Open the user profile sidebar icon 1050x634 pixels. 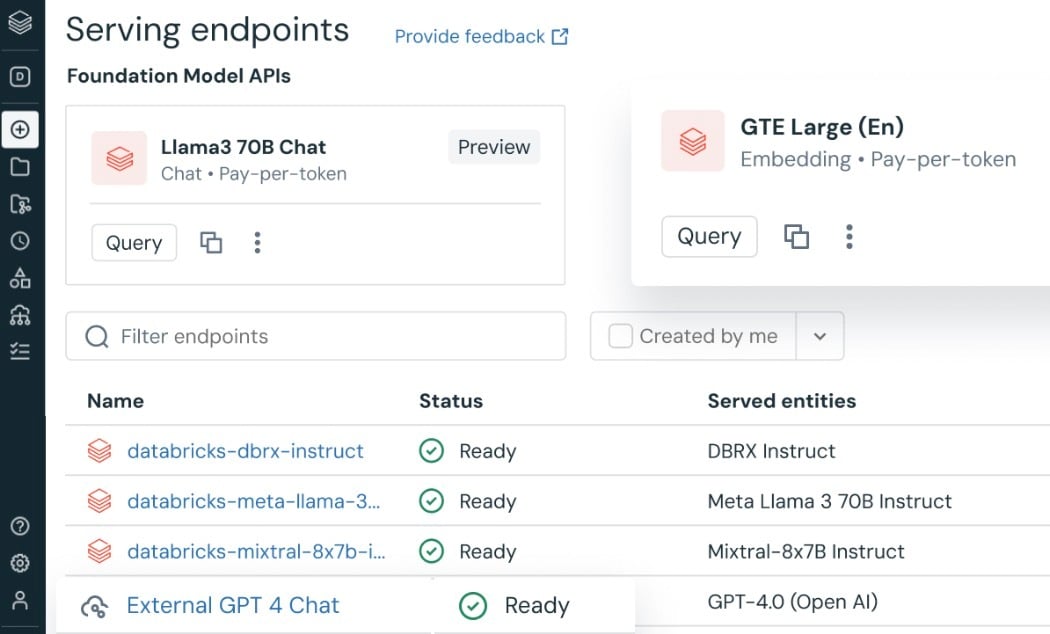coord(20,600)
